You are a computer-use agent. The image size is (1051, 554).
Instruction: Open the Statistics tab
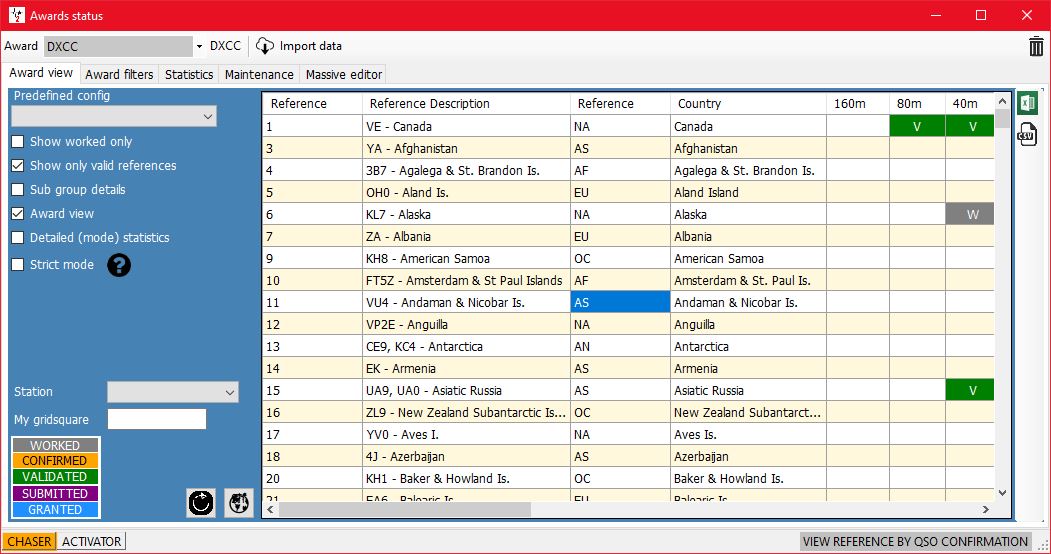coord(189,74)
